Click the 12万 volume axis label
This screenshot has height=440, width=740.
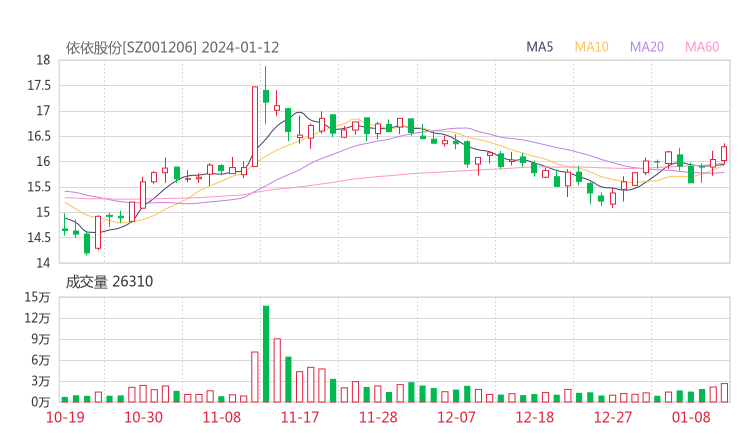click(37, 318)
